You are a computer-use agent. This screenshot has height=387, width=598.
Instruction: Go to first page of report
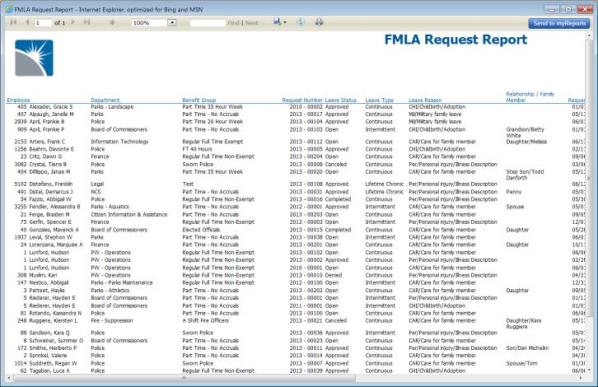pos(13,22)
